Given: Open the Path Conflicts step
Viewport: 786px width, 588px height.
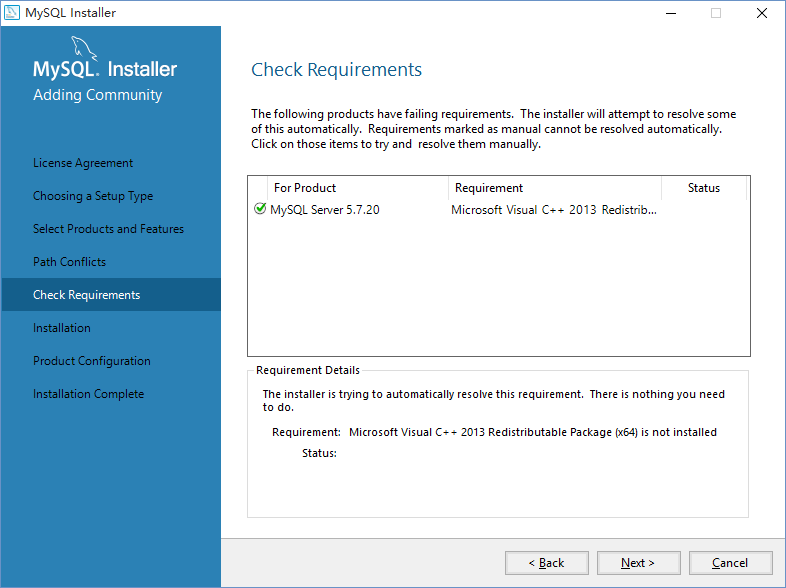Looking at the screenshot, I should pyautogui.click(x=69, y=262).
